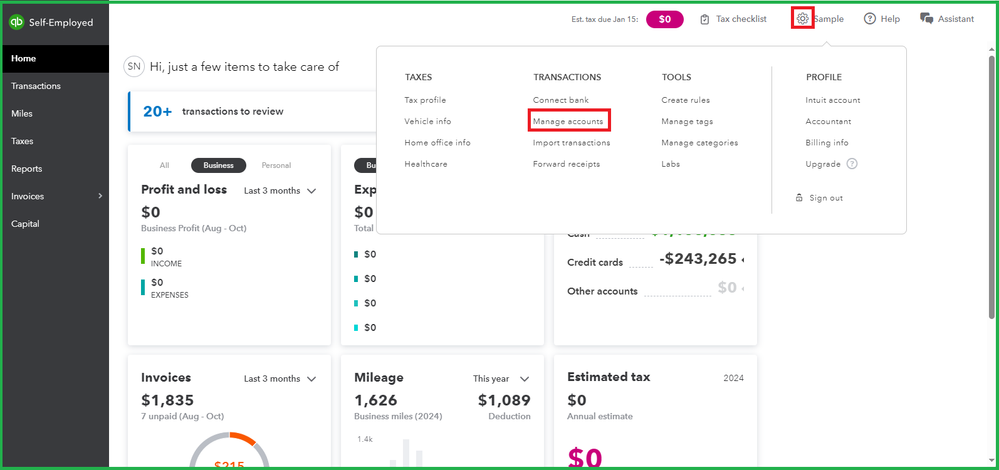
Task: Click the QuickBooks logo icon
Action: [x=18, y=22]
